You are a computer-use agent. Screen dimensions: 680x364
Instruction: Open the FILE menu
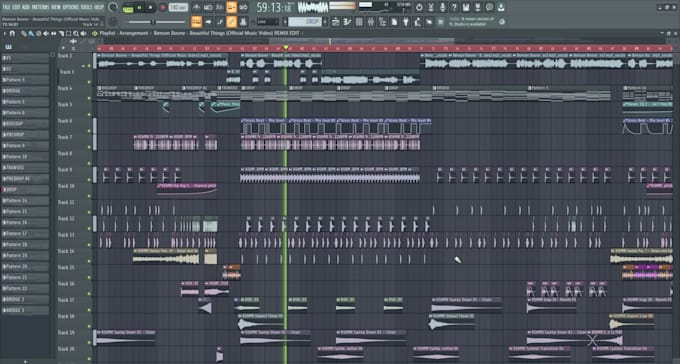pos(7,7)
